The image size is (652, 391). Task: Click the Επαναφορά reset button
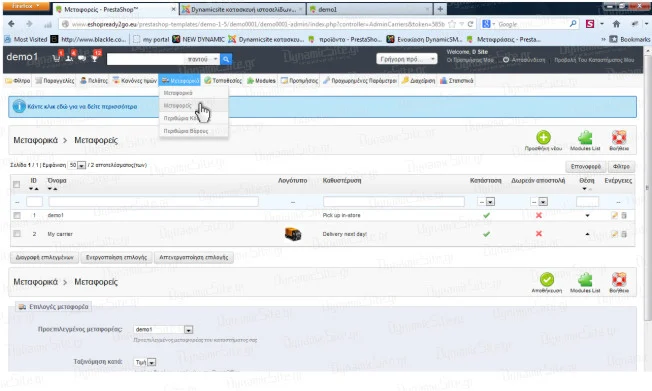coord(585,166)
